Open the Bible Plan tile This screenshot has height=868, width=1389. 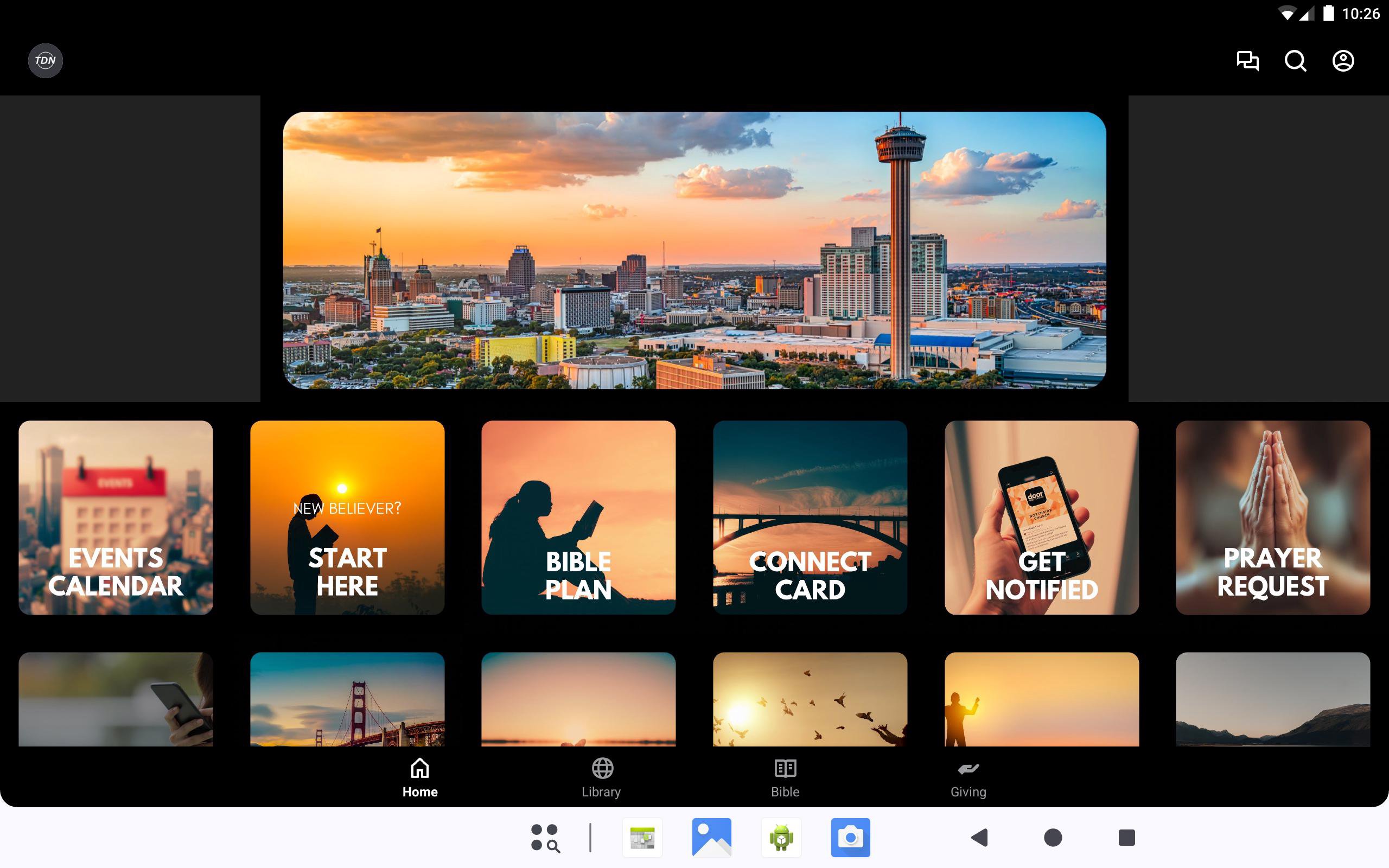[x=578, y=517]
